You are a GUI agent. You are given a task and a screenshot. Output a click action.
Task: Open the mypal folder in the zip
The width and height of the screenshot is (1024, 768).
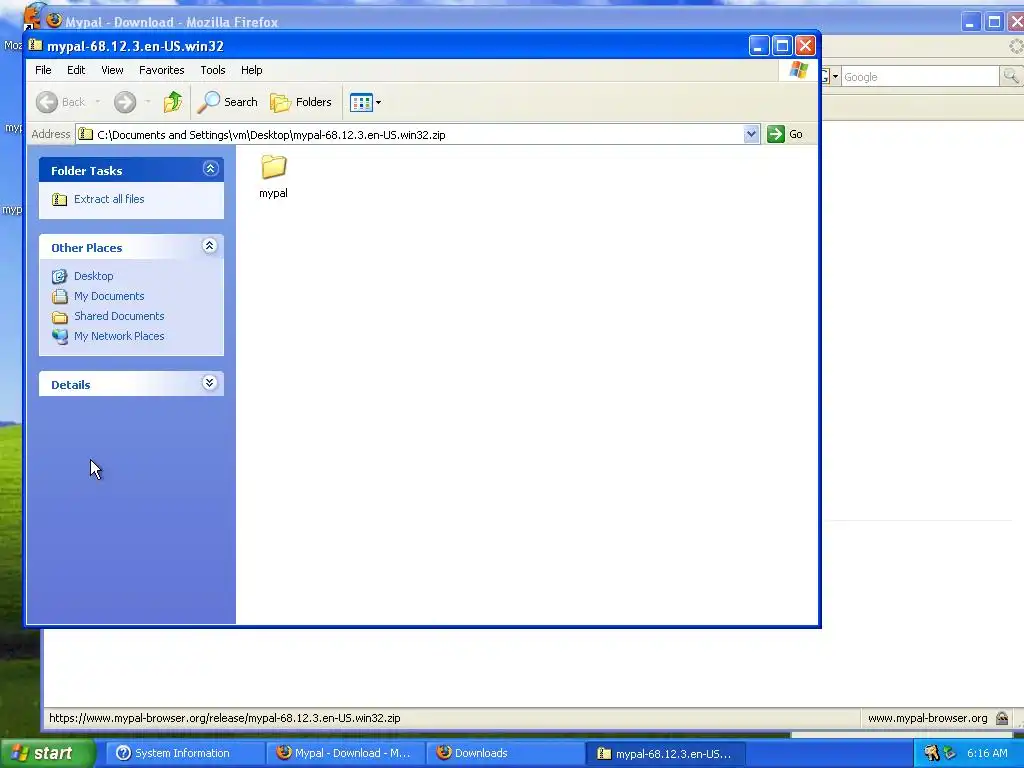coord(274,175)
